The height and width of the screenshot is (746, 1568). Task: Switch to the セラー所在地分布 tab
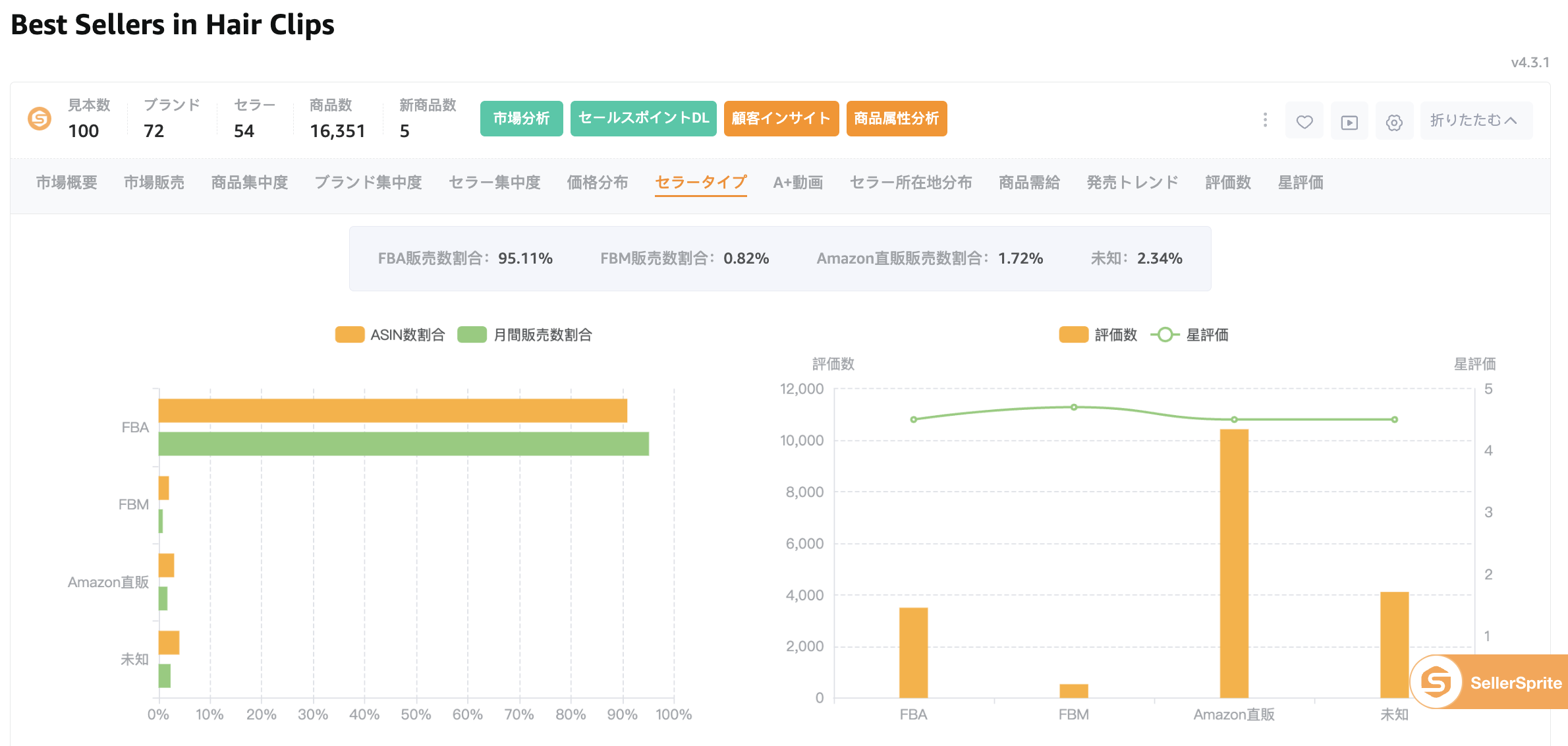click(910, 183)
